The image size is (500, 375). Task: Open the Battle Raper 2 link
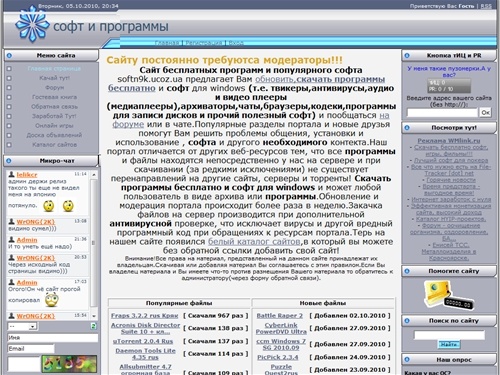tap(280, 316)
